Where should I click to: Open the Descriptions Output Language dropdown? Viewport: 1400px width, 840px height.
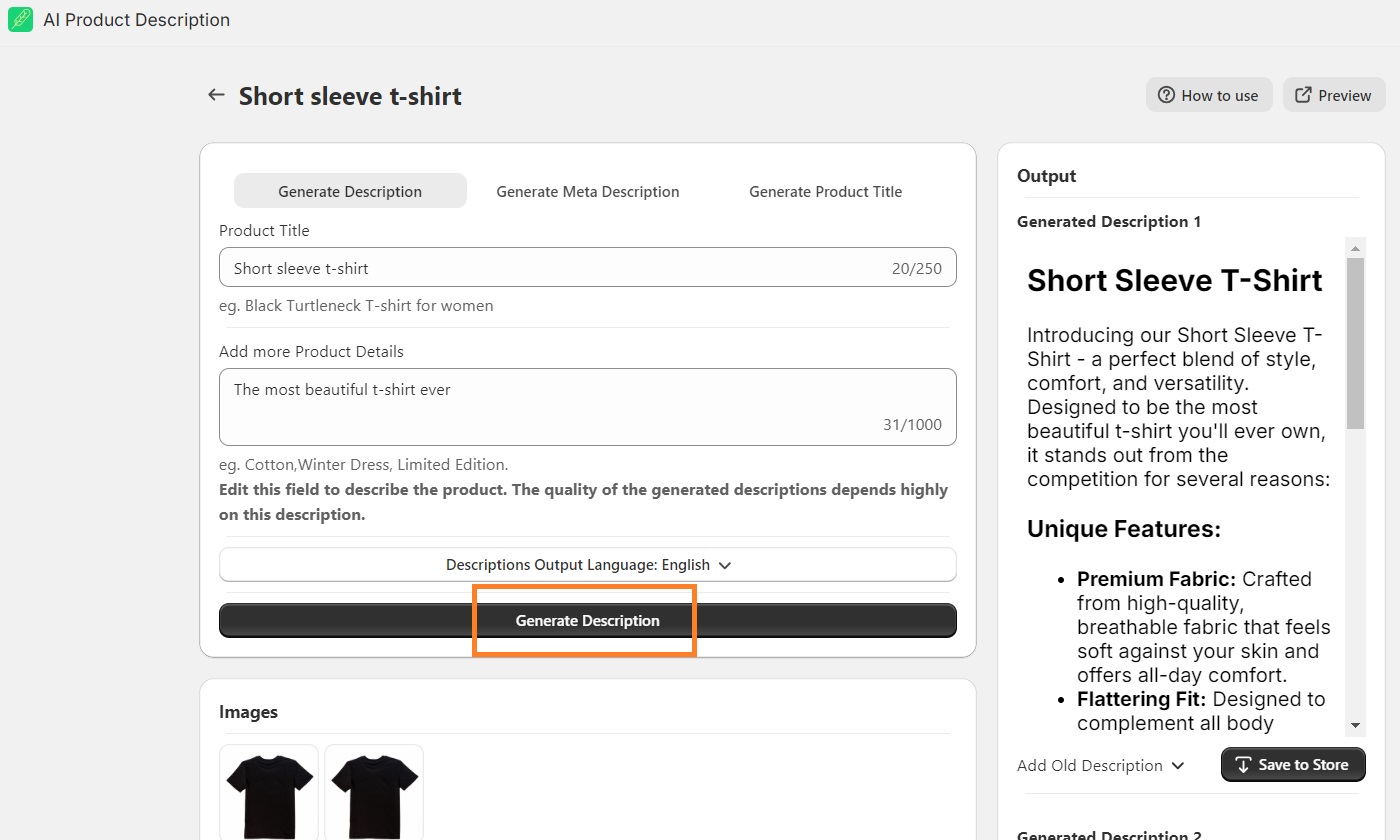[587, 564]
